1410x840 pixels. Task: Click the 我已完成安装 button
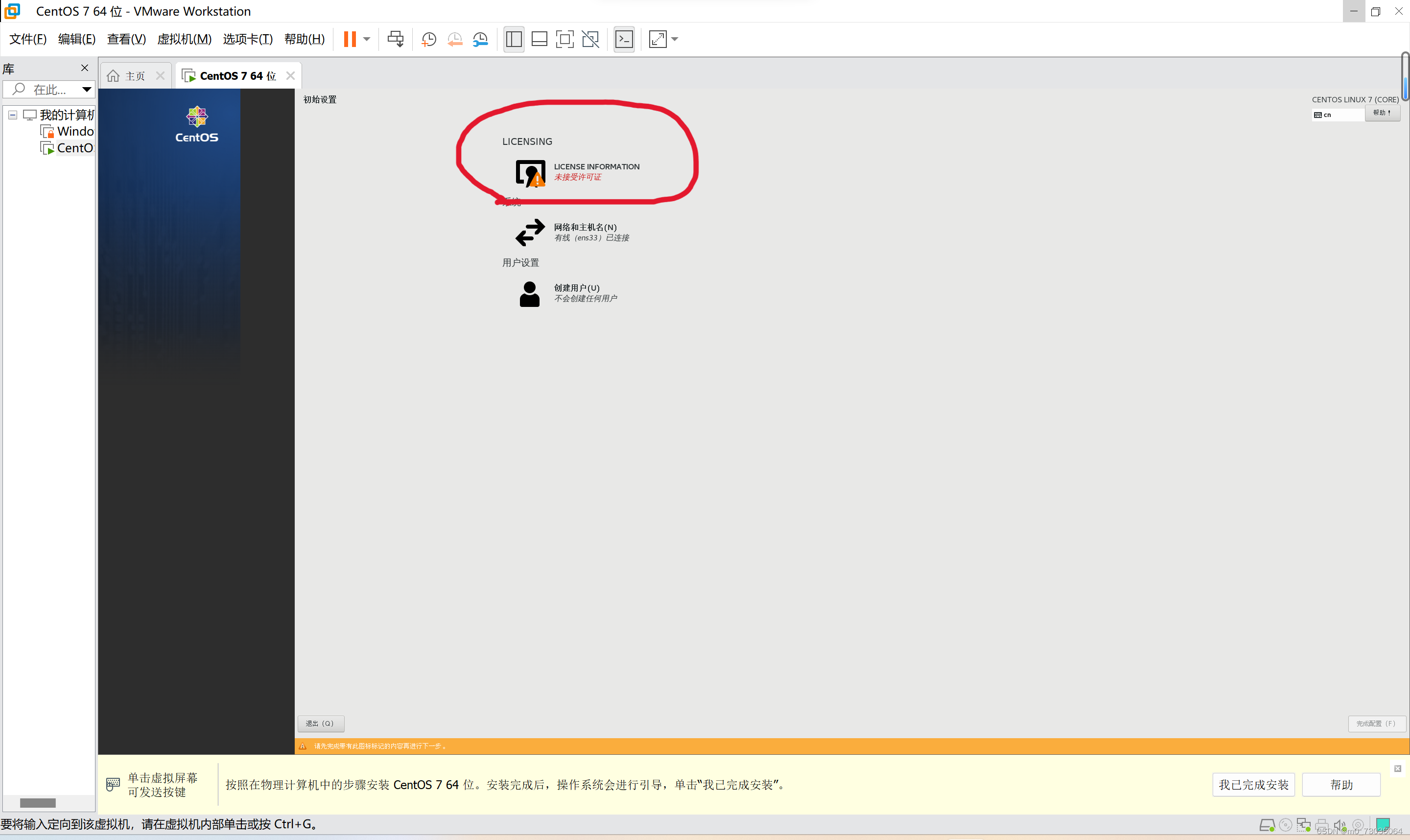pos(1253,785)
